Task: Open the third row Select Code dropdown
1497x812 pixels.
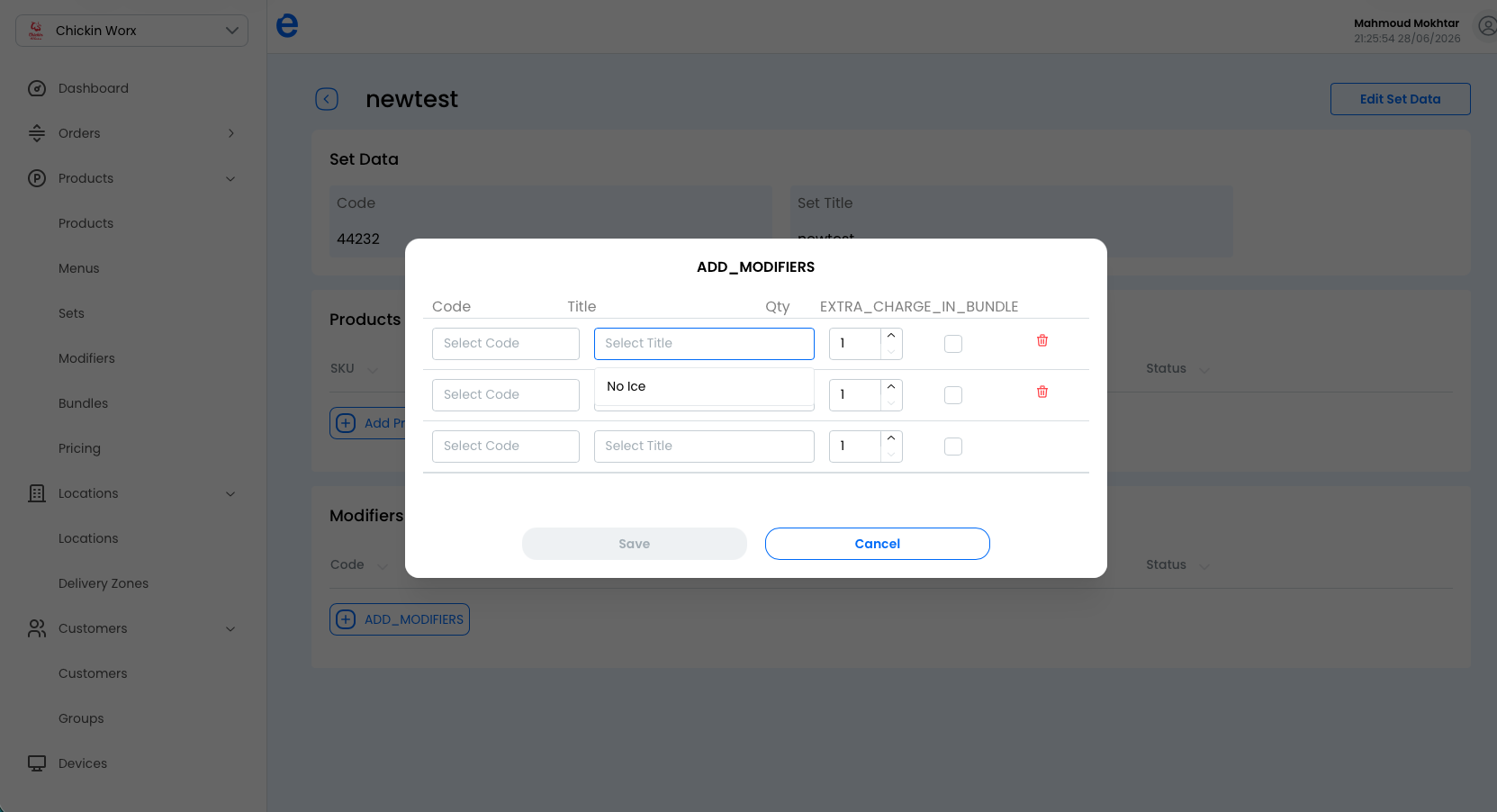Action: coord(506,447)
